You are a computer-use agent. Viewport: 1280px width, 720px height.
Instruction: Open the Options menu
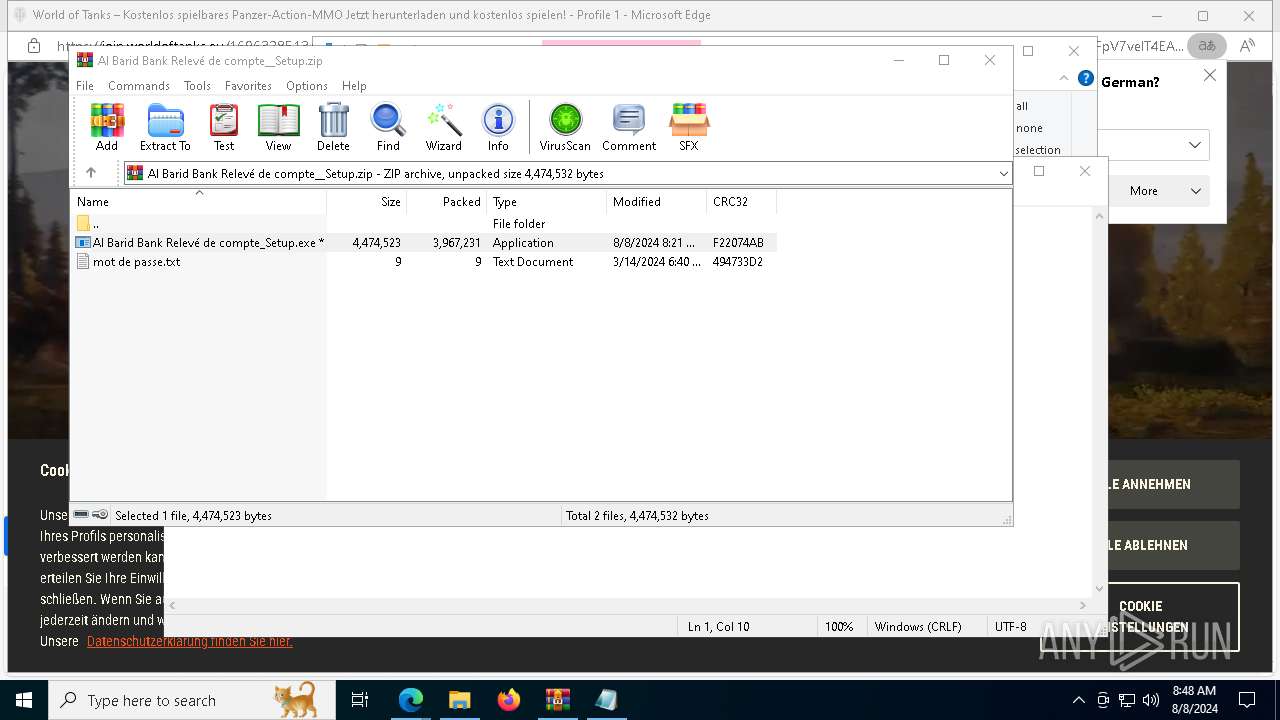pos(307,86)
